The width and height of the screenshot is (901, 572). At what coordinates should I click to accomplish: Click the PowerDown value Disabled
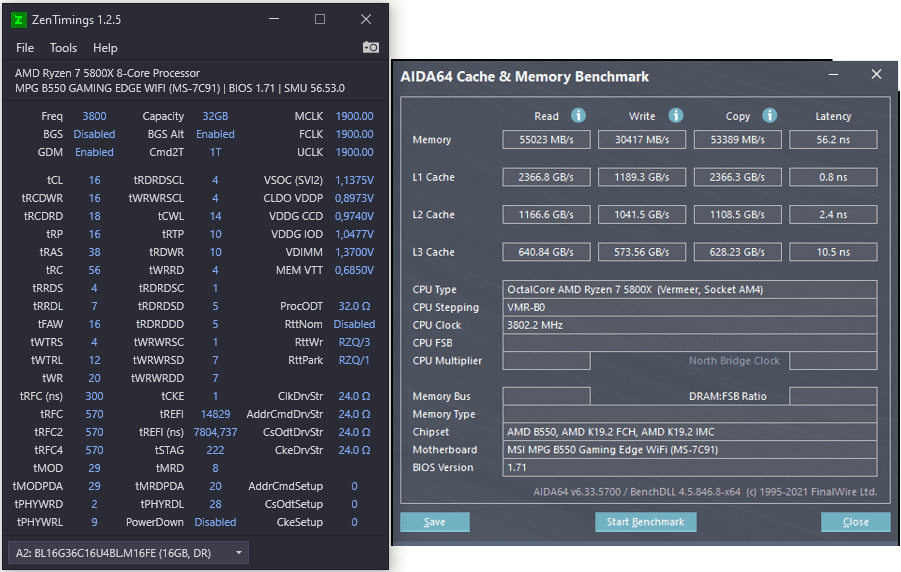click(x=215, y=522)
